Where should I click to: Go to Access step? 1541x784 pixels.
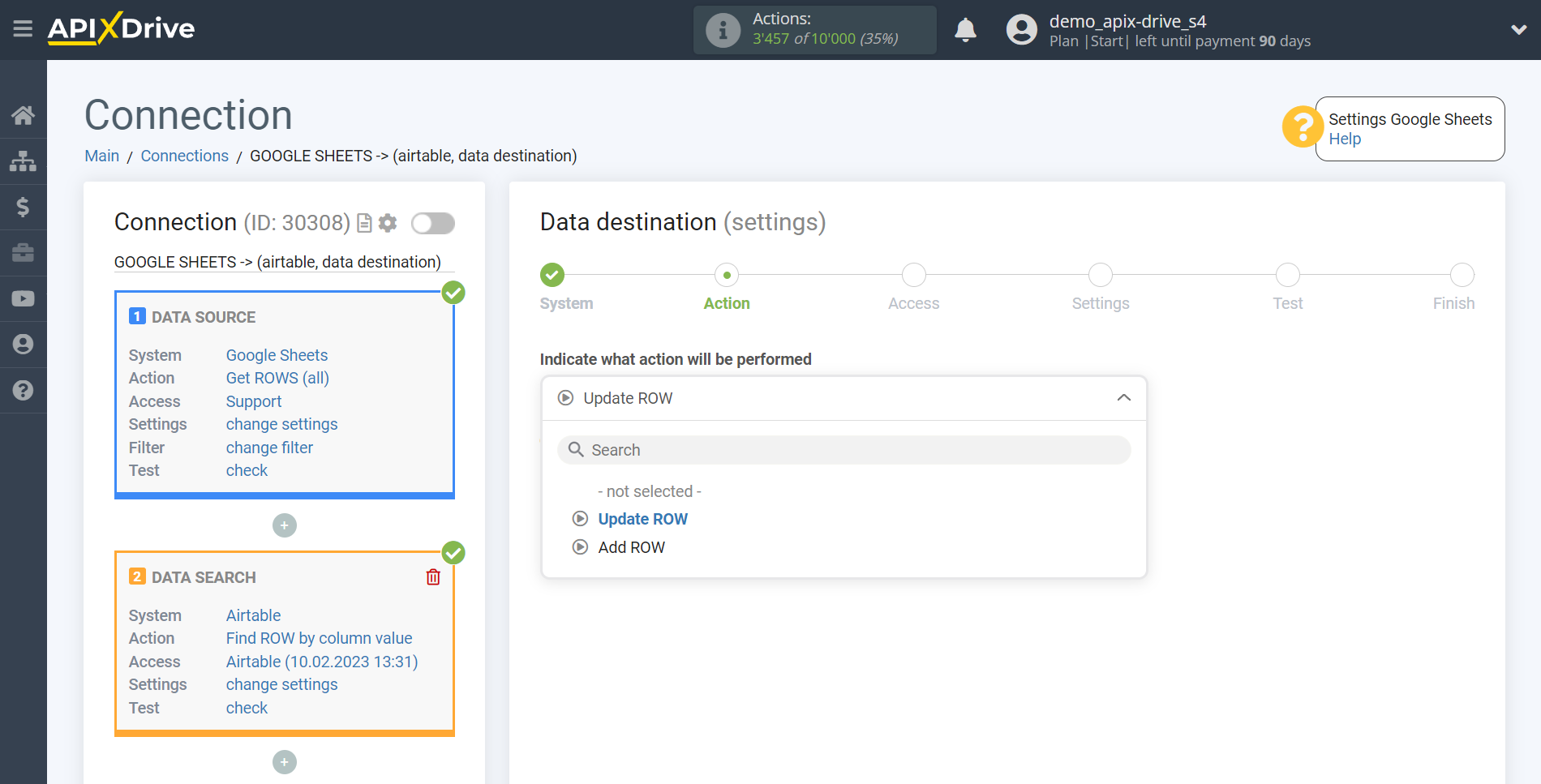point(914,275)
